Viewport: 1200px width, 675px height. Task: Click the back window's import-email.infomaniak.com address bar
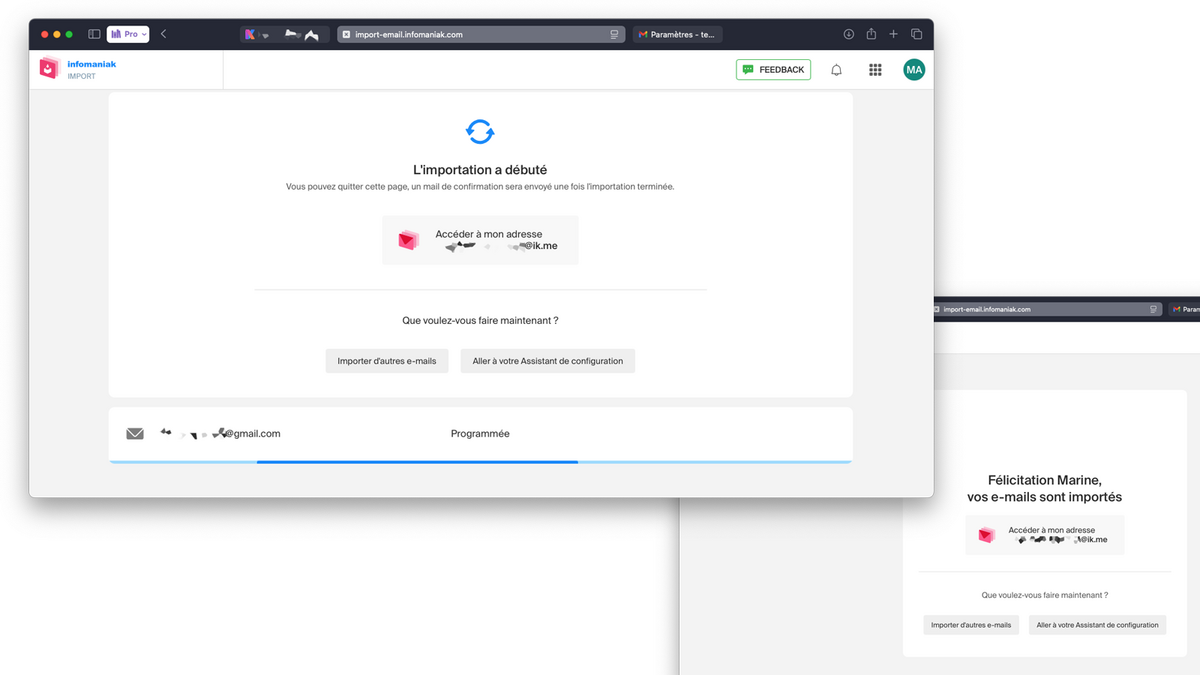point(1046,309)
